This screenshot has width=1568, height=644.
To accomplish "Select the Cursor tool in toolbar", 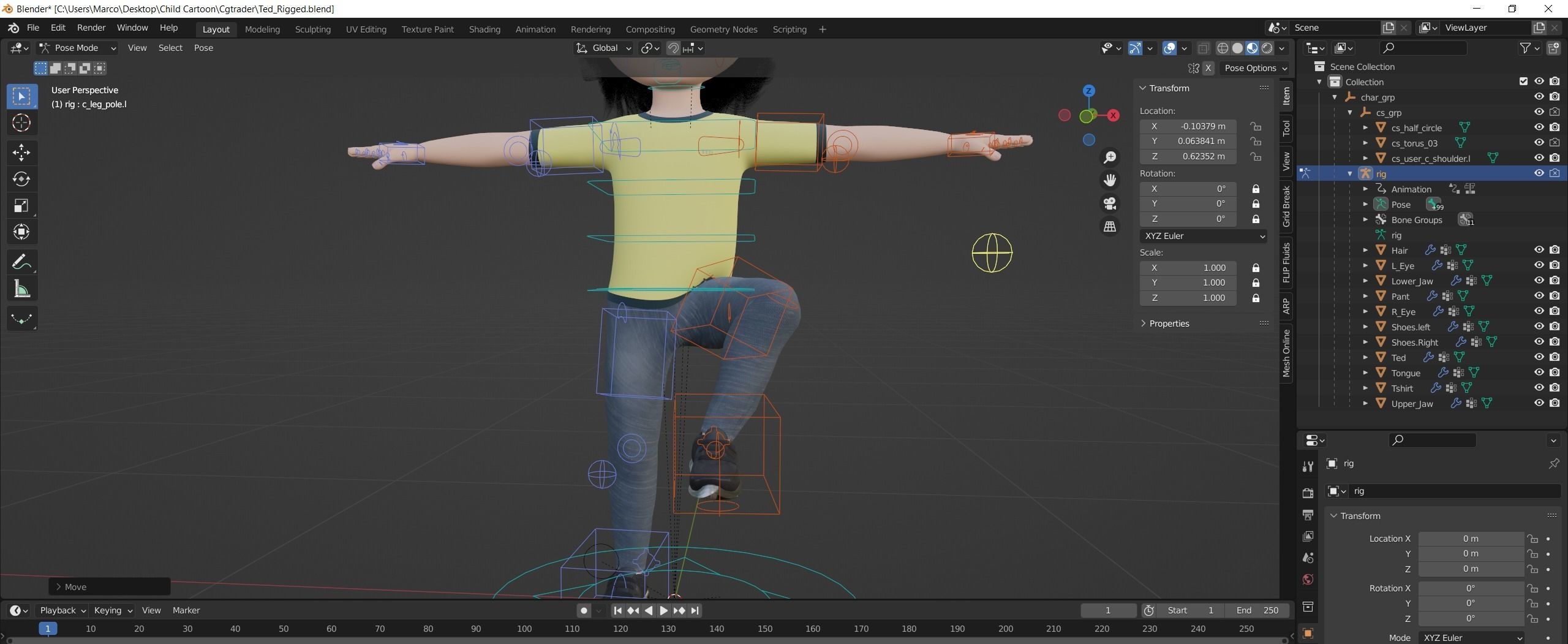I will coord(21,123).
